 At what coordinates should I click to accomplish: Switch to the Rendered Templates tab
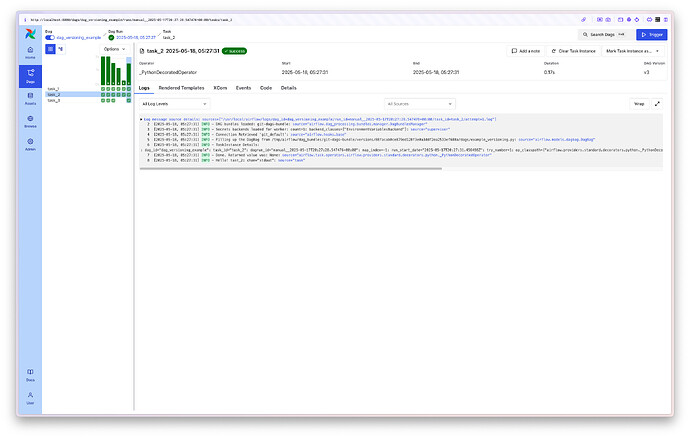(x=180, y=87)
